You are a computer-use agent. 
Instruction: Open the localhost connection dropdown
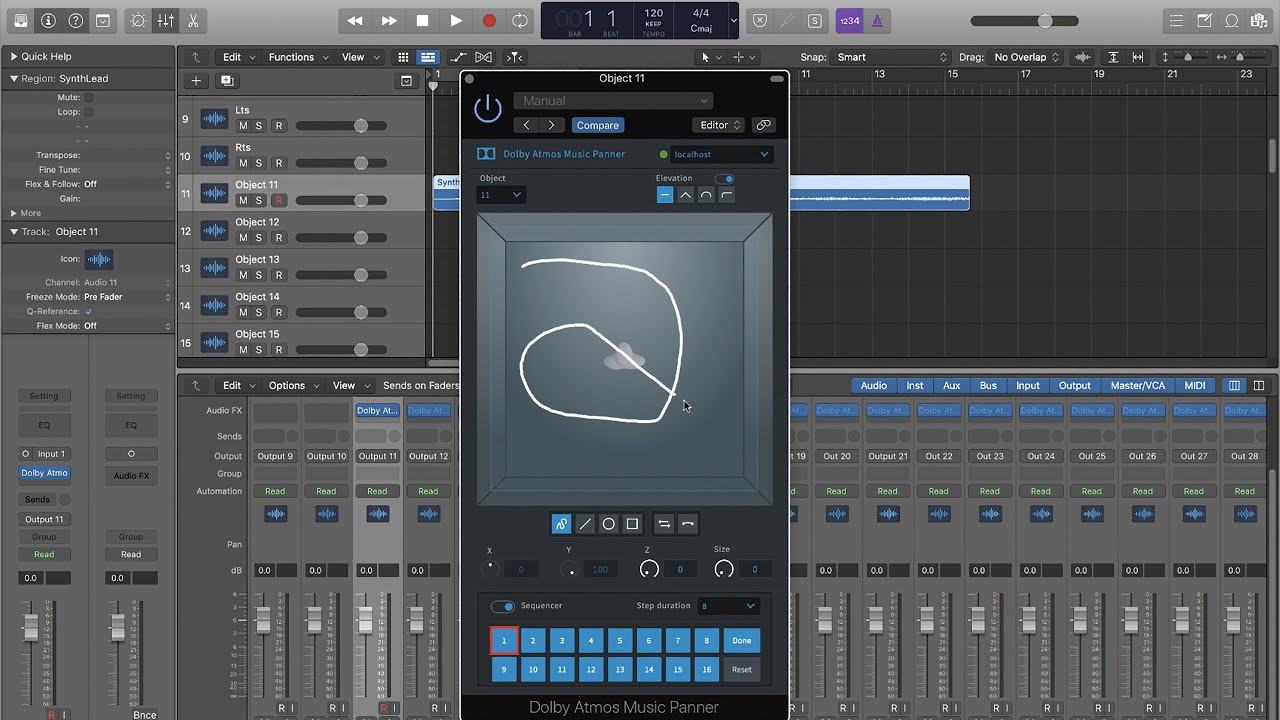721,154
